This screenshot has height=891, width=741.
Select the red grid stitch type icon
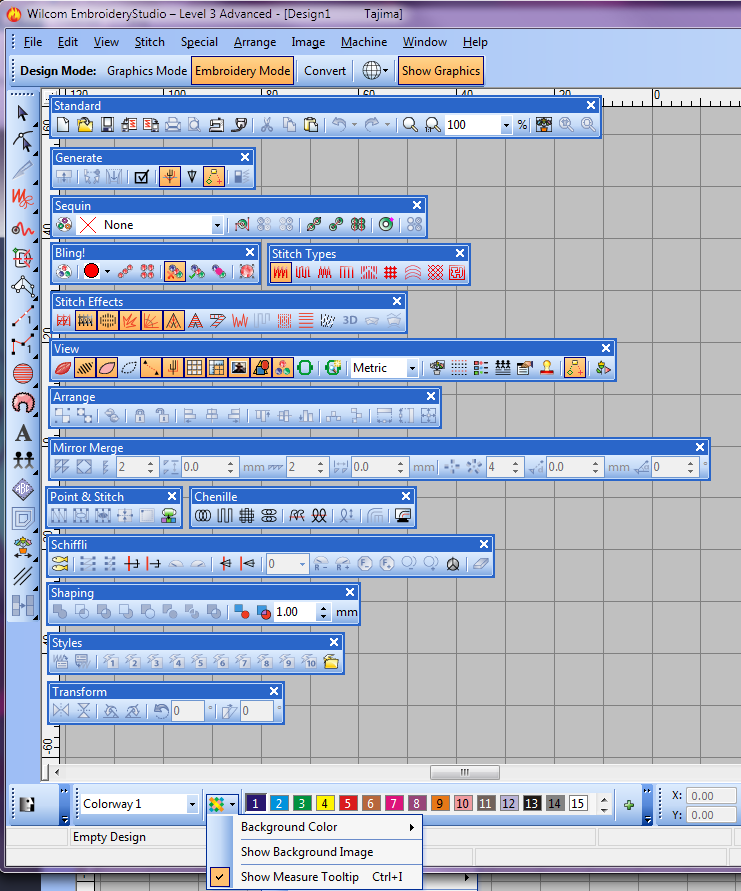coord(390,273)
